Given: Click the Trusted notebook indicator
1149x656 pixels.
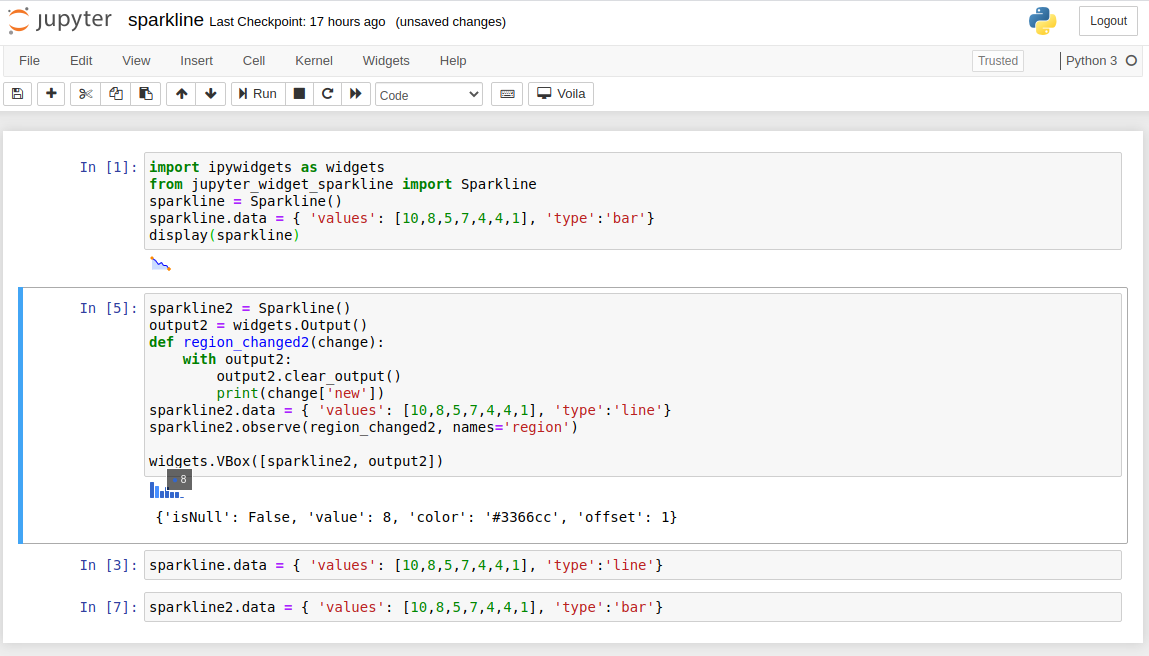Looking at the screenshot, I should coord(998,61).
